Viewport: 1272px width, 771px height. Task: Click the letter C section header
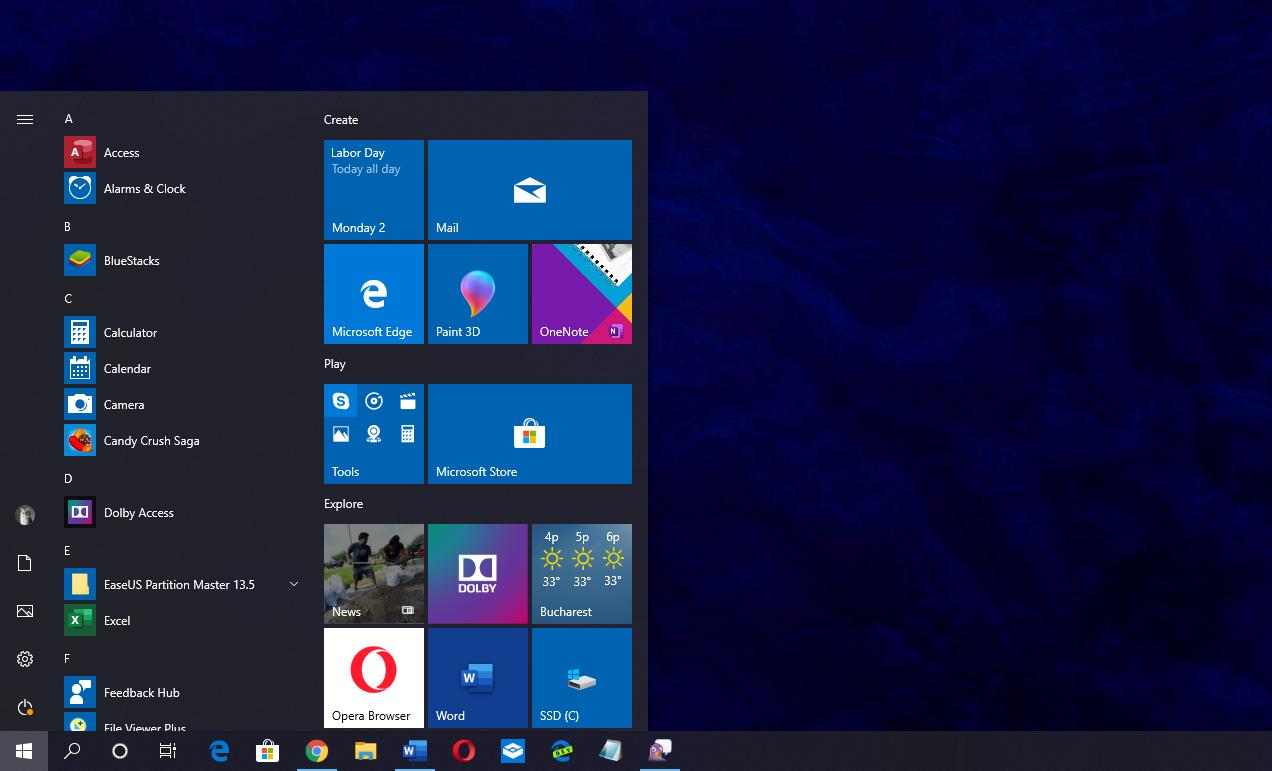click(x=68, y=299)
